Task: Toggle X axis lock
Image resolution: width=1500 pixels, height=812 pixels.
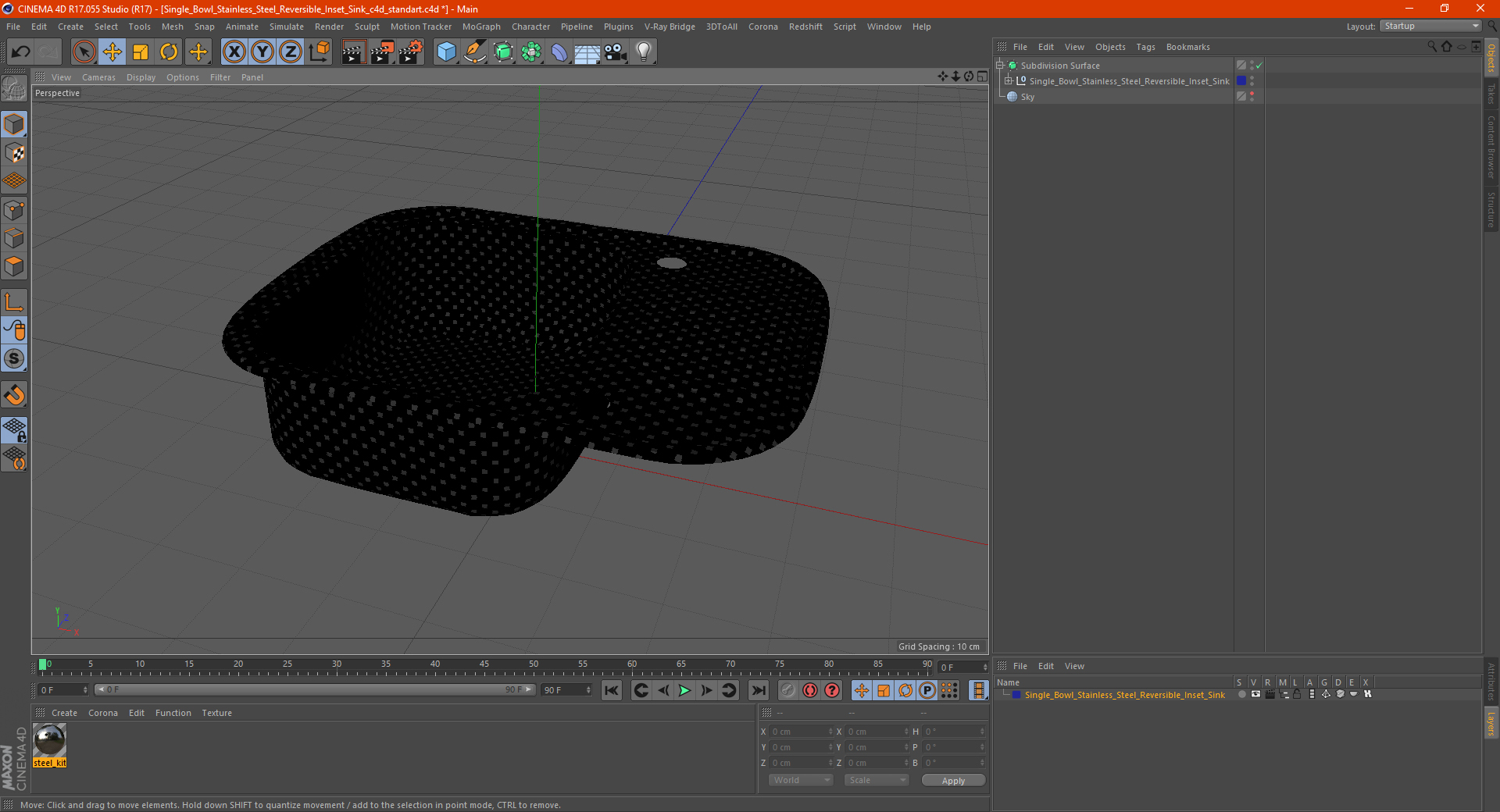Action: tap(234, 52)
